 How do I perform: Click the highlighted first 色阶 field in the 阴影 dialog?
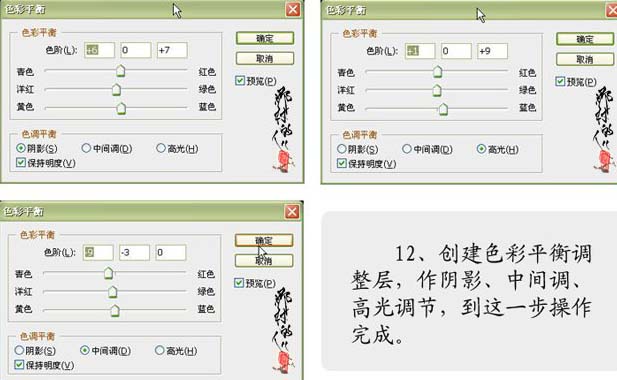pyautogui.click(x=99, y=50)
